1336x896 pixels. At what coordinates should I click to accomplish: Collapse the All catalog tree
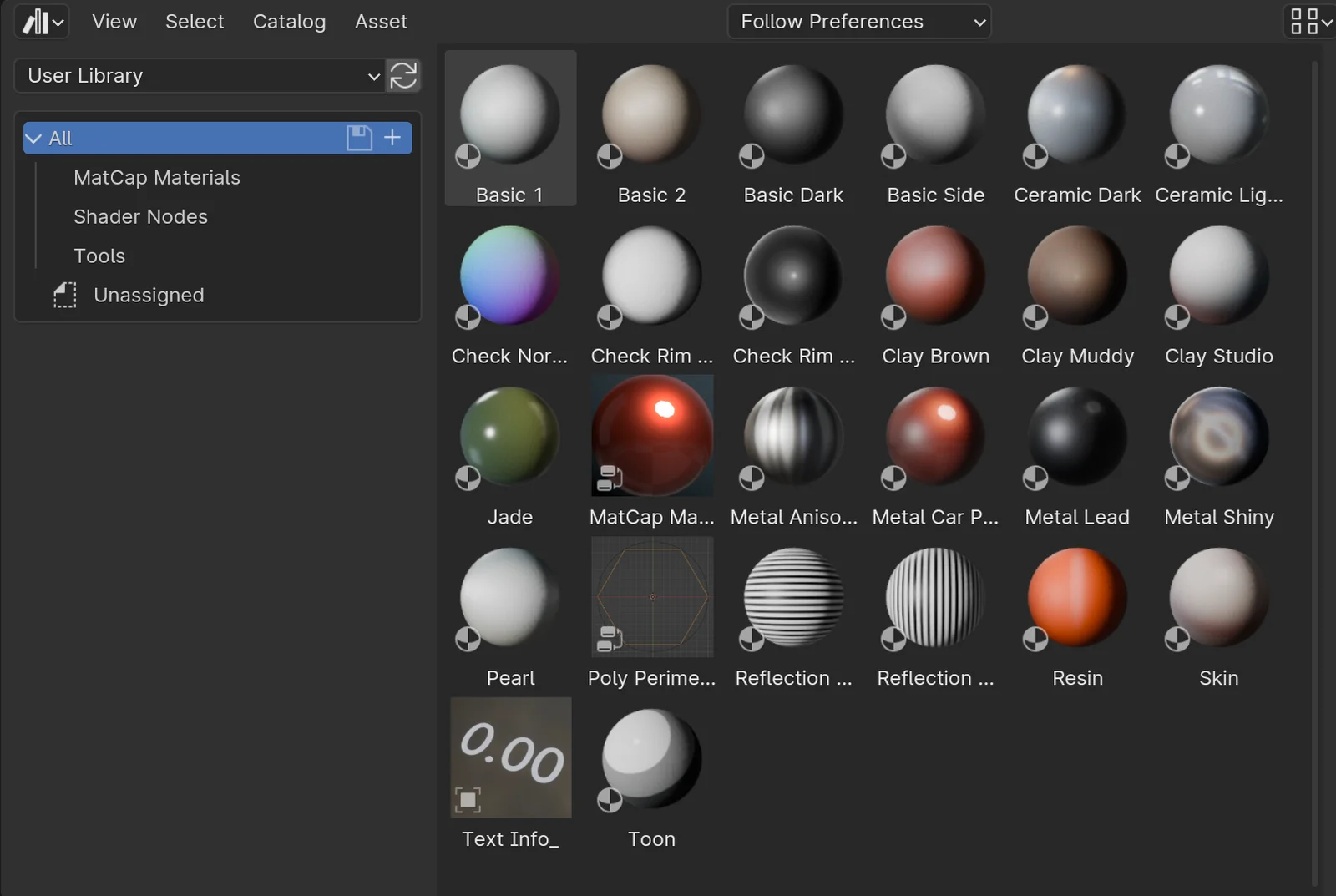(33, 139)
